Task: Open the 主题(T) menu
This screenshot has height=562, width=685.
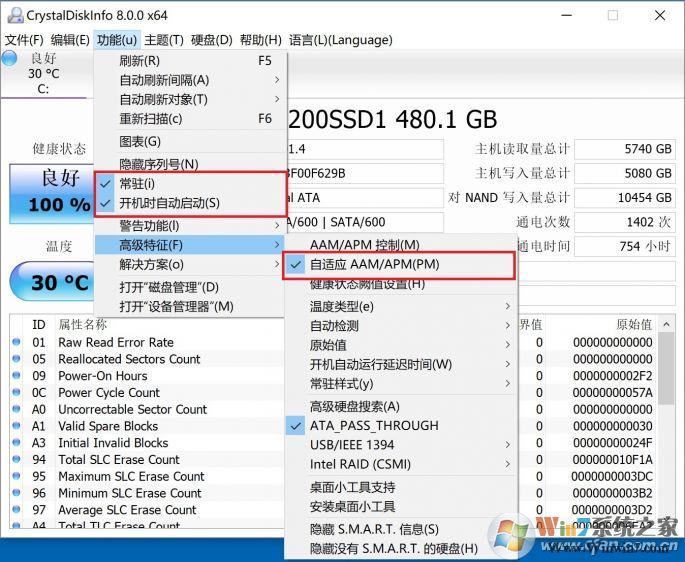Action: tap(164, 40)
